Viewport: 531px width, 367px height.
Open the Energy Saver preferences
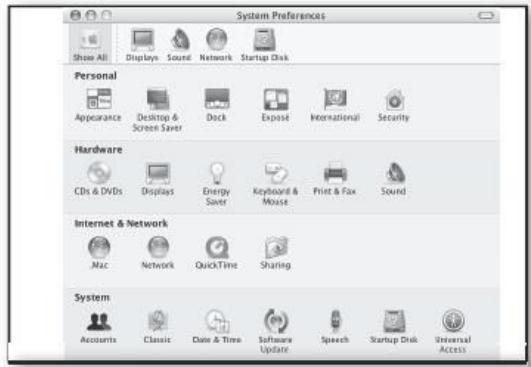(x=216, y=184)
